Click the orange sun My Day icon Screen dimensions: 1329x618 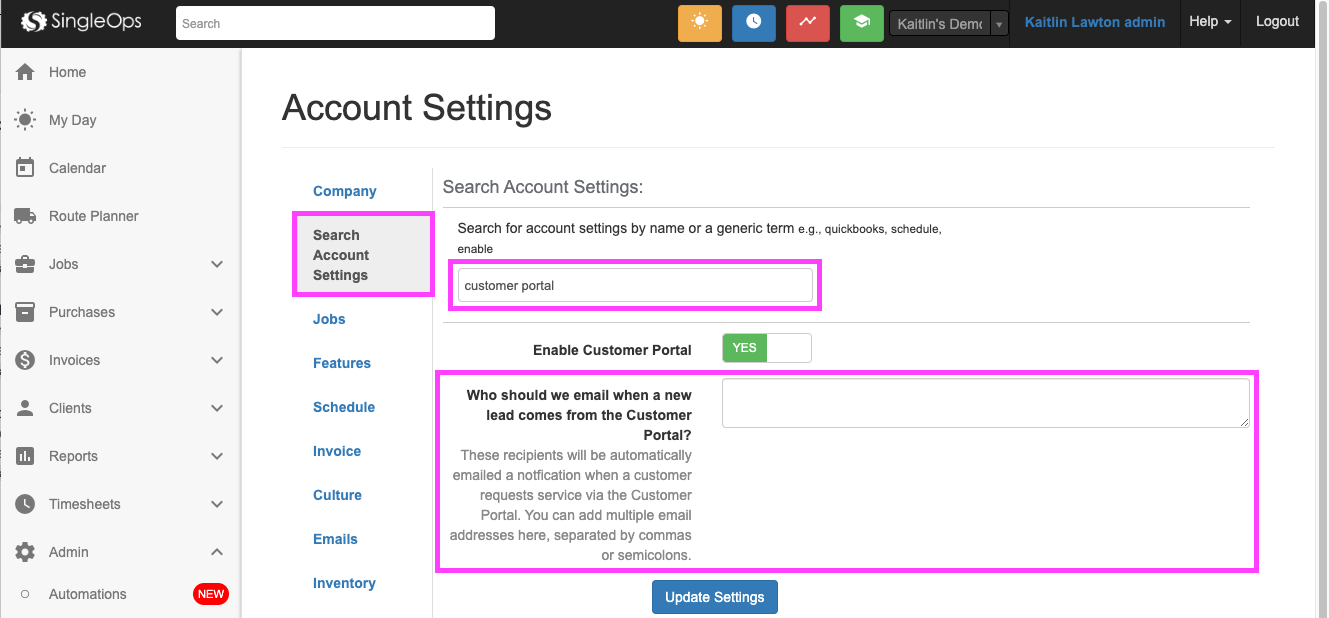(x=699, y=23)
